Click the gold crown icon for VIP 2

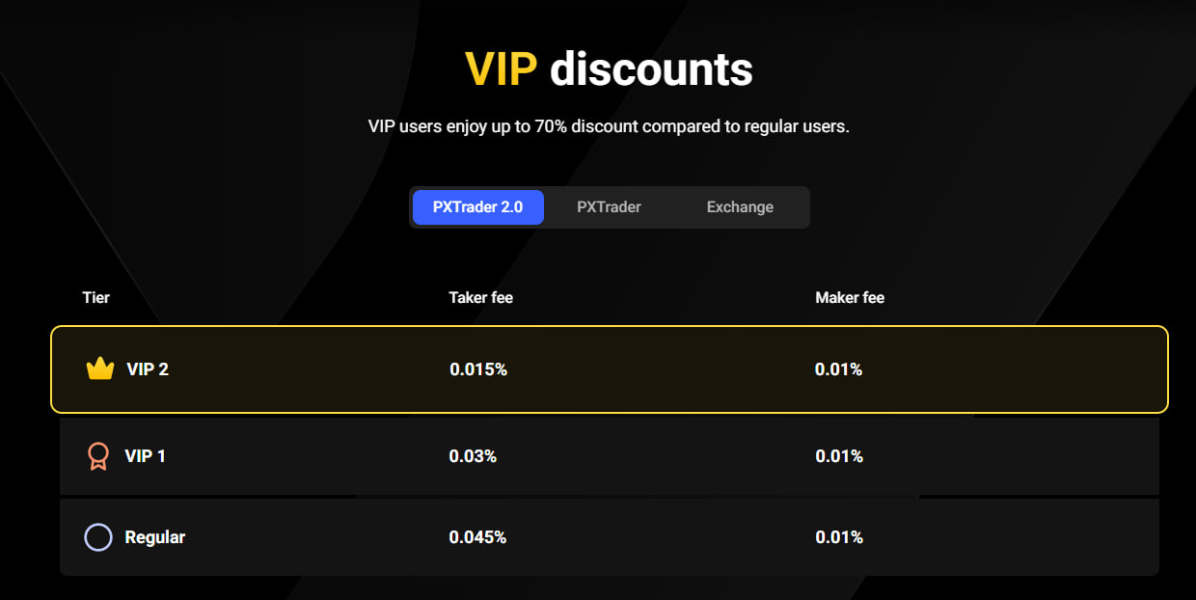click(100, 369)
